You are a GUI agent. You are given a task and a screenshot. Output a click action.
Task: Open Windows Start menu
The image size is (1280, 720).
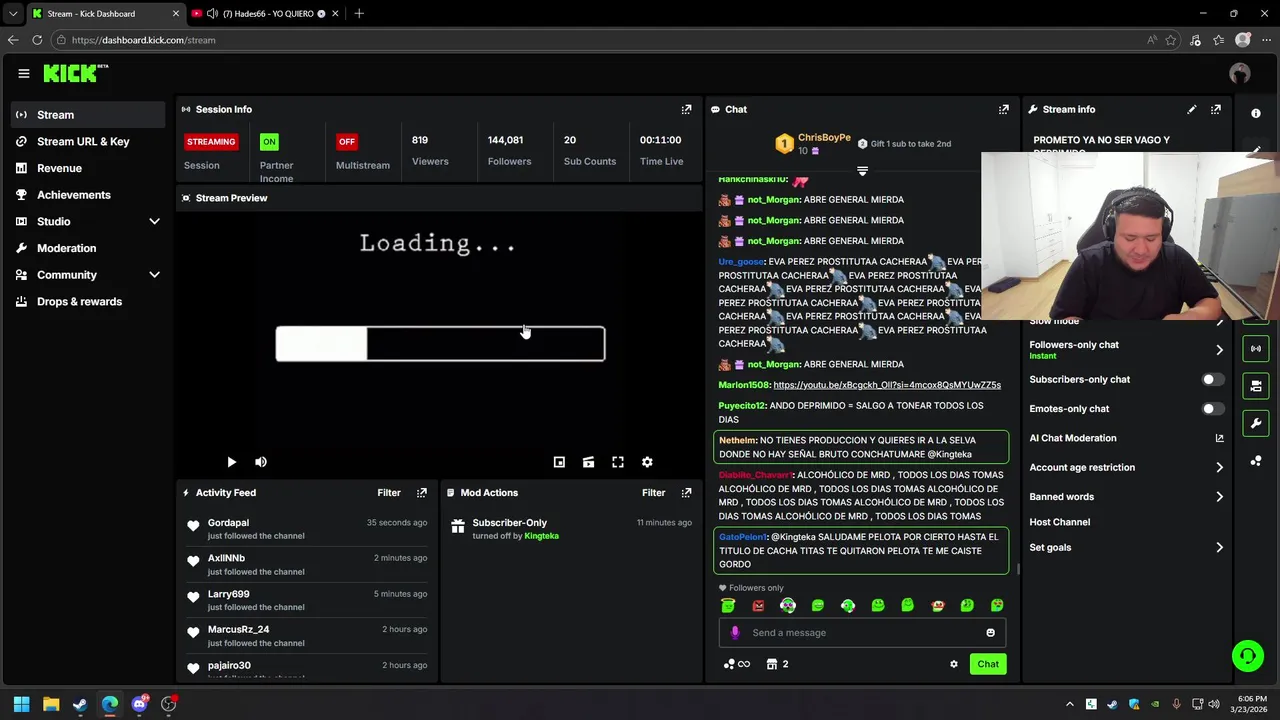(x=21, y=704)
